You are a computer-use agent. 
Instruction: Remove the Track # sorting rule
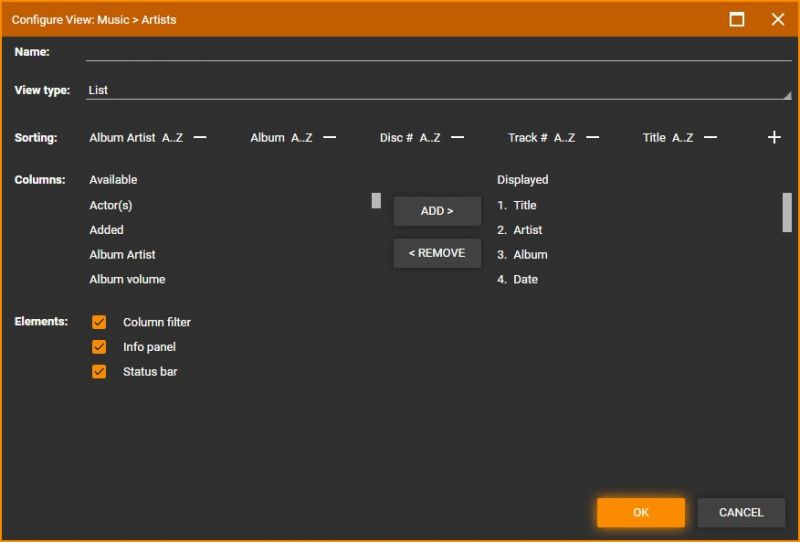(x=592, y=137)
